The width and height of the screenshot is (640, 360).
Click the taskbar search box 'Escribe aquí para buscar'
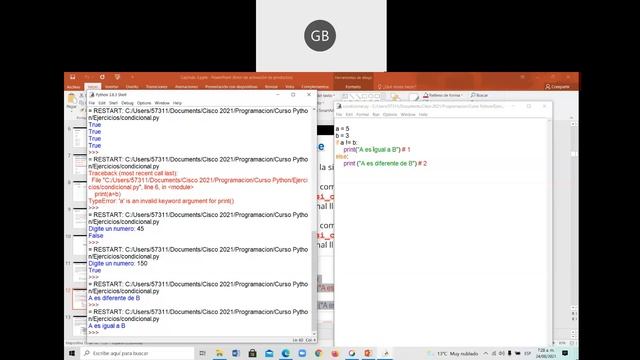pyautogui.click(x=137, y=353)
